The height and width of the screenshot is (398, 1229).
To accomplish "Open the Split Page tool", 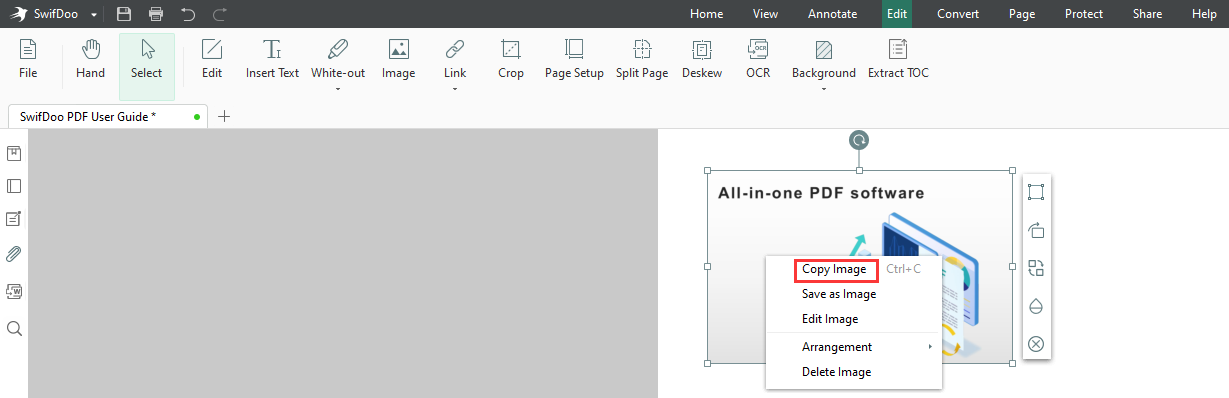I will pyautogui.click(x=642, y=60).
